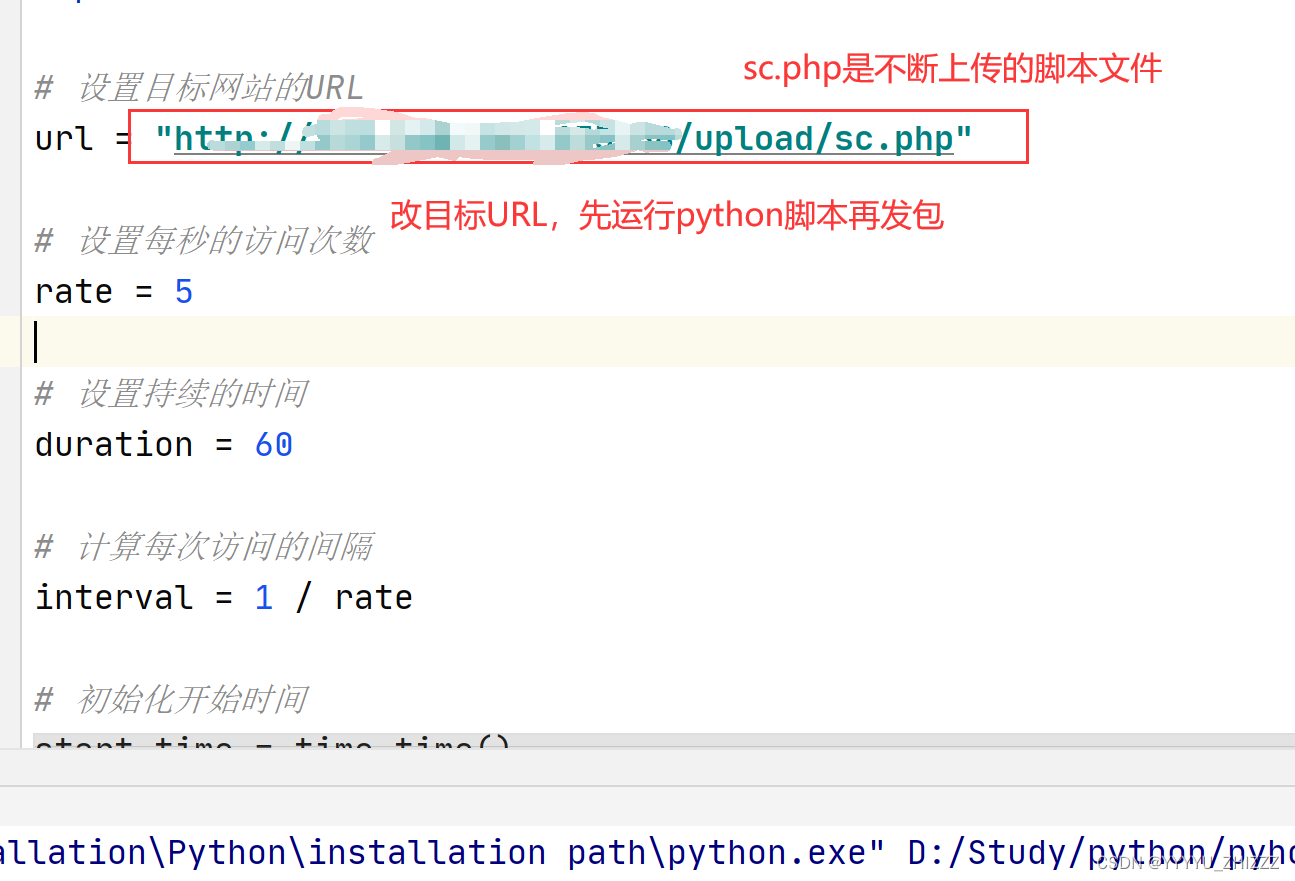Click the interval variable name
The image size is (1295, 881).
coord(115,597)
